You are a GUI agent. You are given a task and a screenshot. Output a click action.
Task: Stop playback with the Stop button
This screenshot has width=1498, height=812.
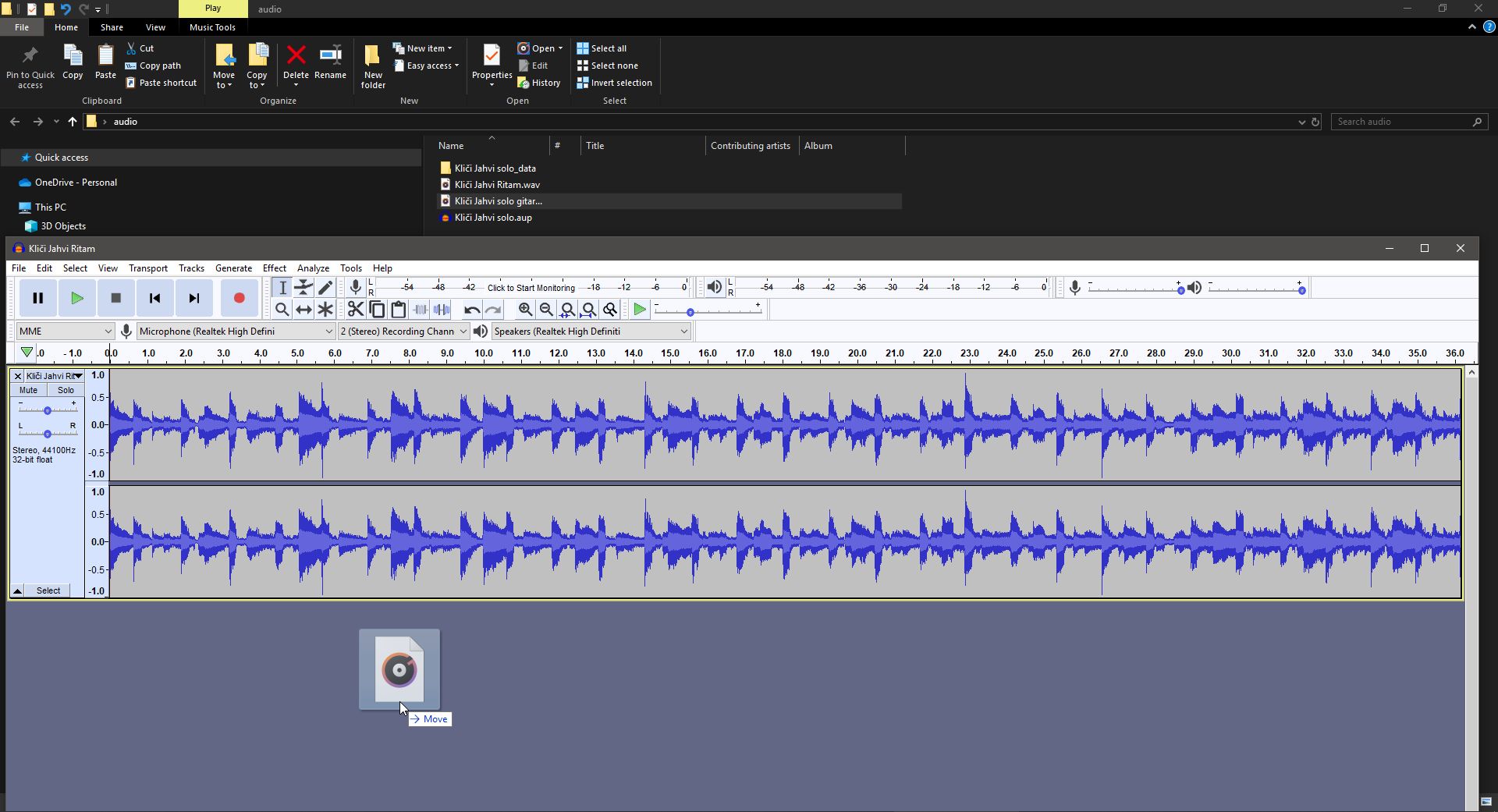pyautogui.click(x=115, y=298)
